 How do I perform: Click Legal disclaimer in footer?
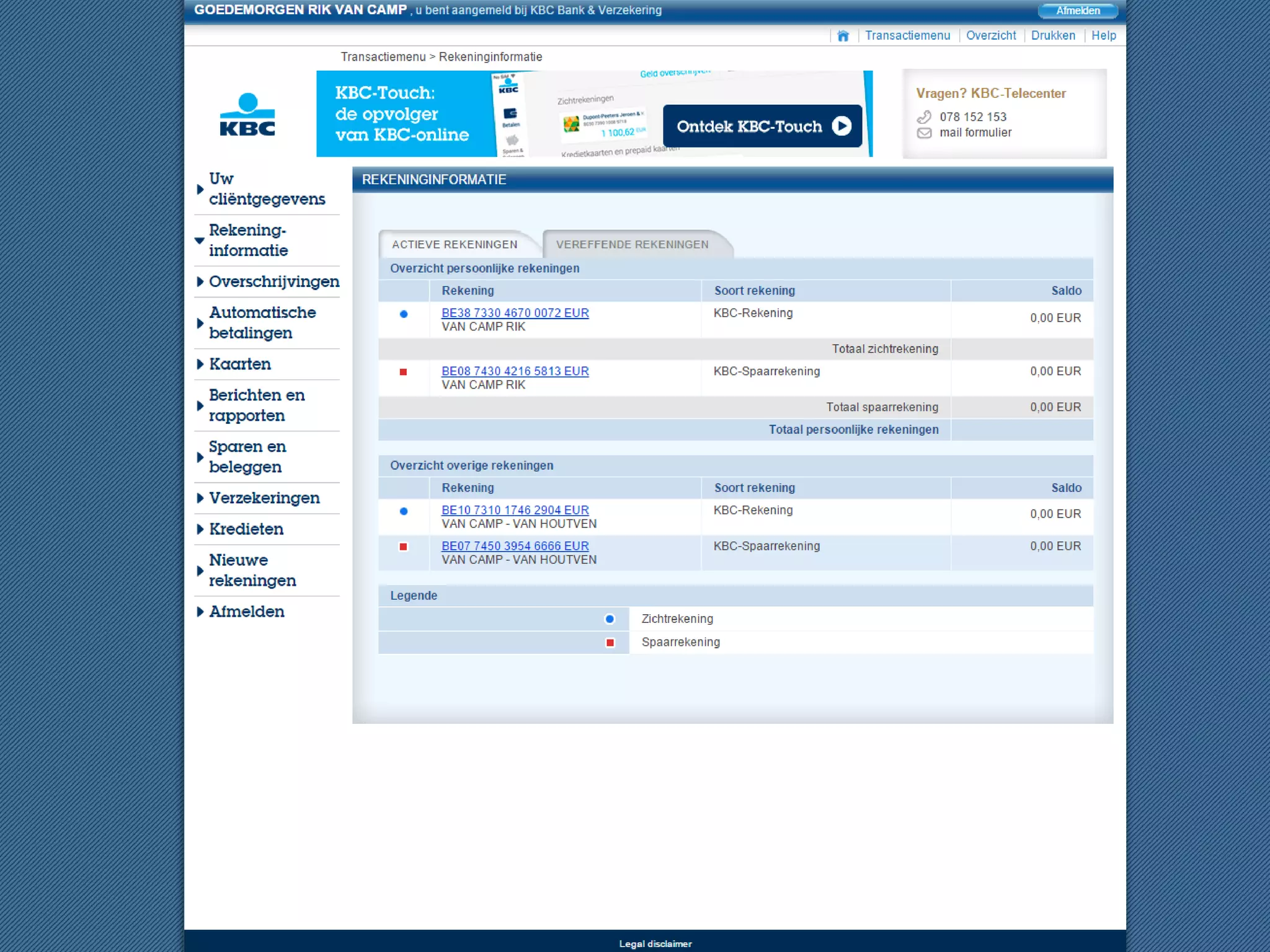[x=655, y=943]
